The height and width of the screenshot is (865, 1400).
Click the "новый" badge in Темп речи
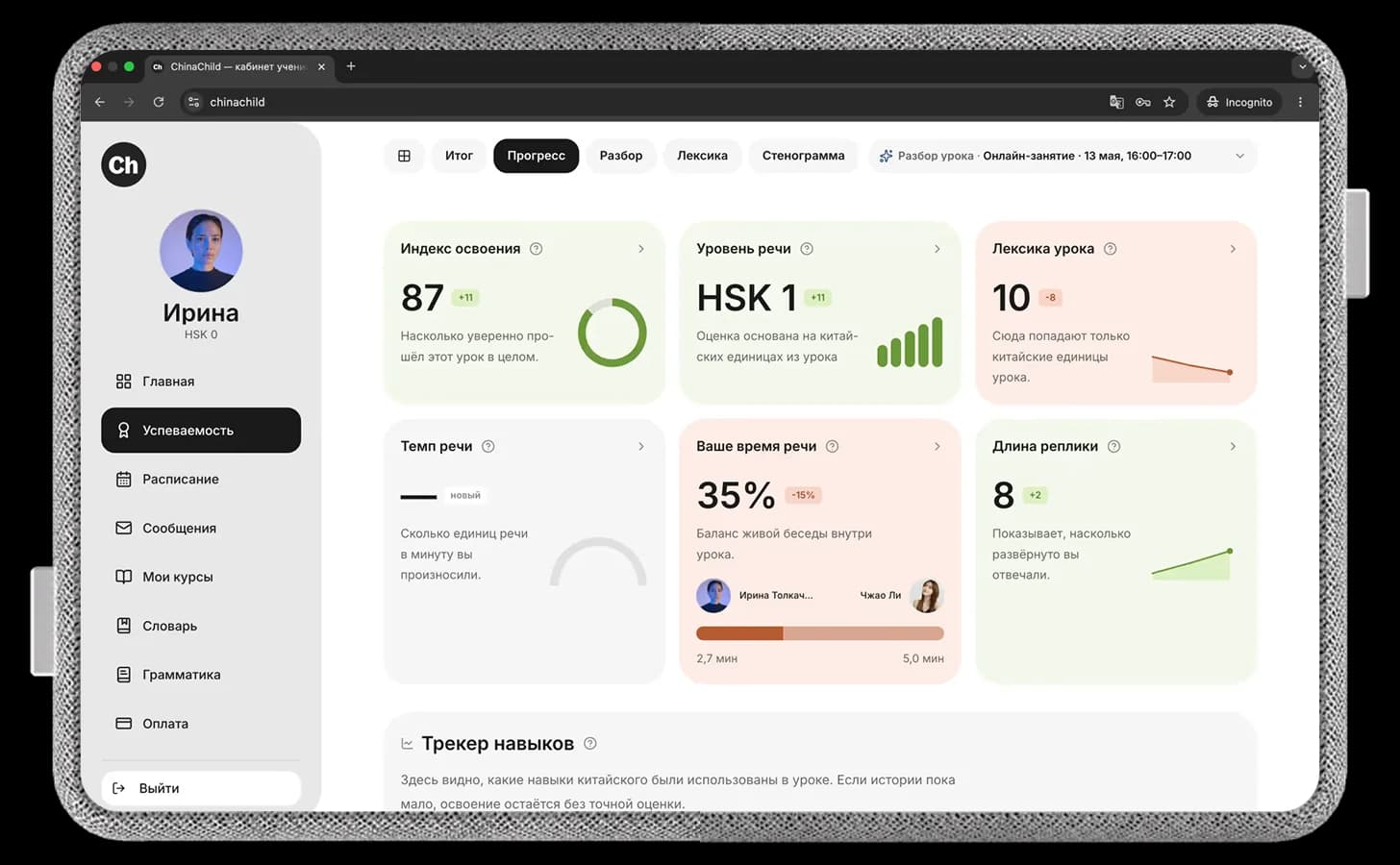(x=465, y=495)
